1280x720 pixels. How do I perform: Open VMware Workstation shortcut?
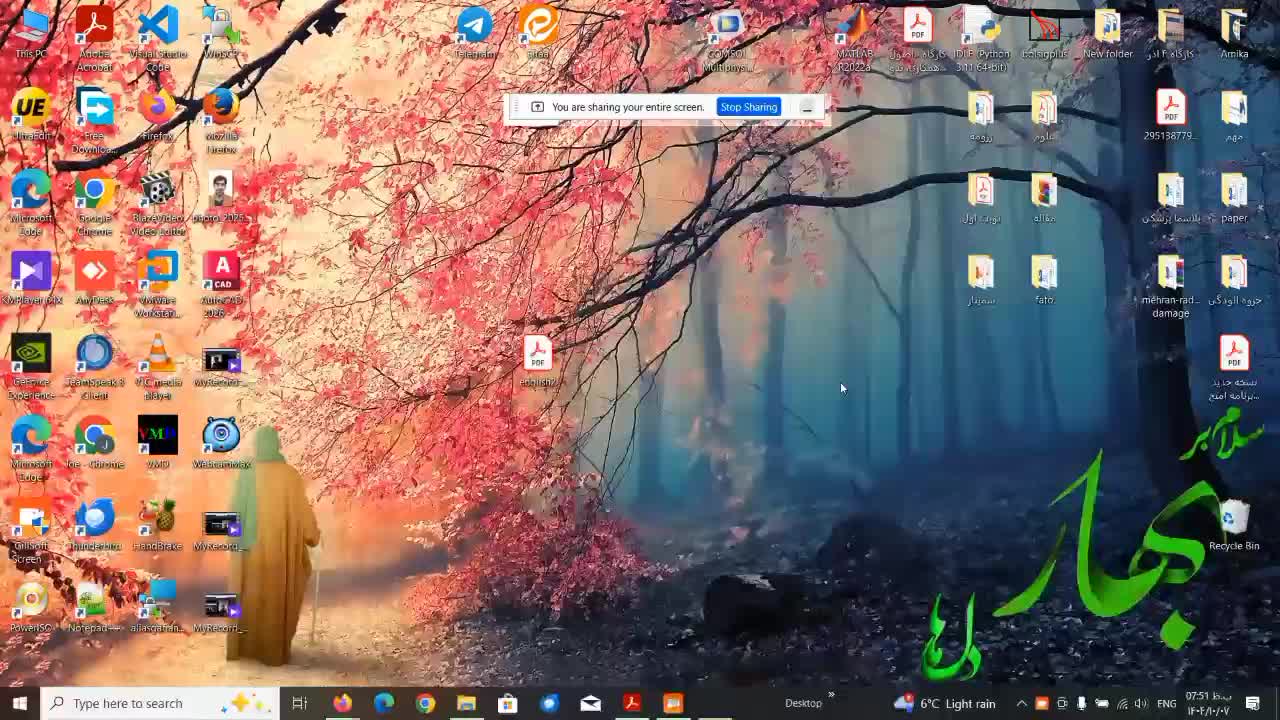pos(158,274)
